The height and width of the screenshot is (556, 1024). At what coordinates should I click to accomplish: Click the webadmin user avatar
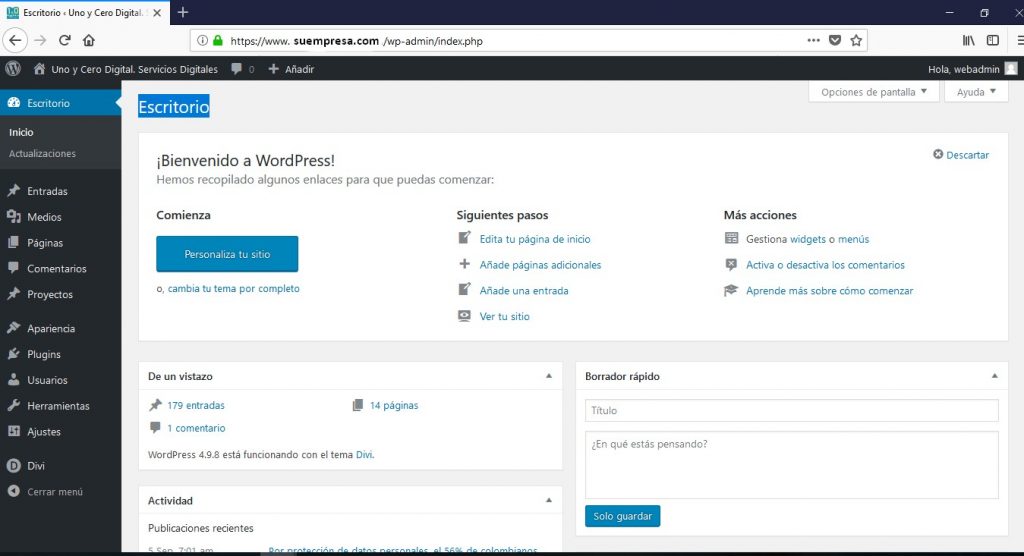[x=1011, y=69]
